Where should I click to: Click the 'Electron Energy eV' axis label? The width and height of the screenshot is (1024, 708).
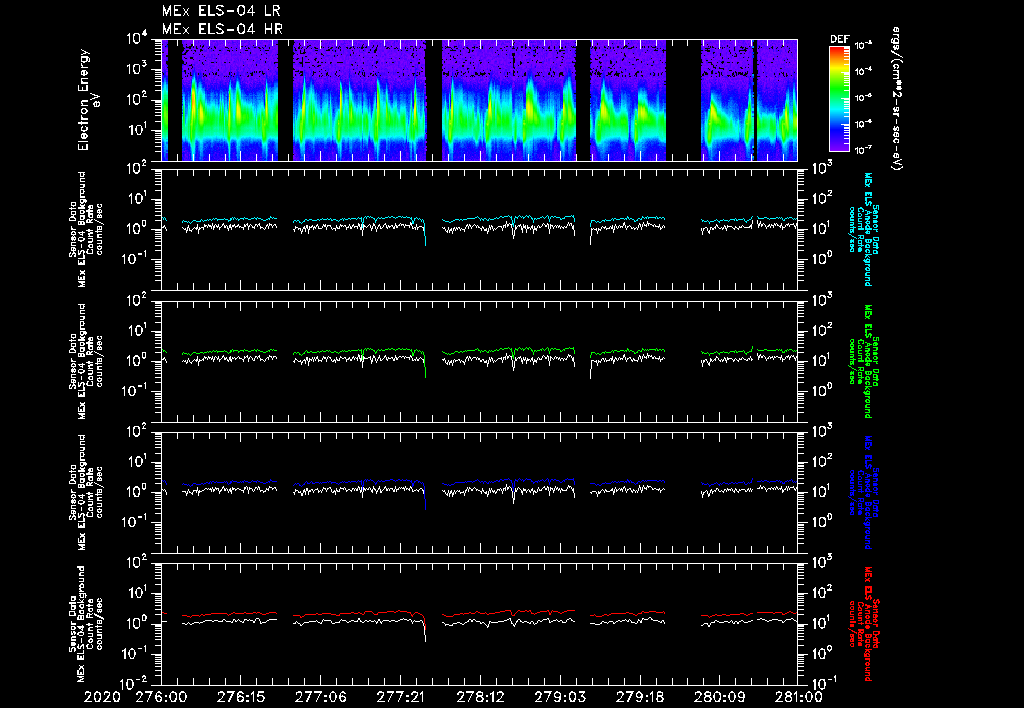[88, 99]
